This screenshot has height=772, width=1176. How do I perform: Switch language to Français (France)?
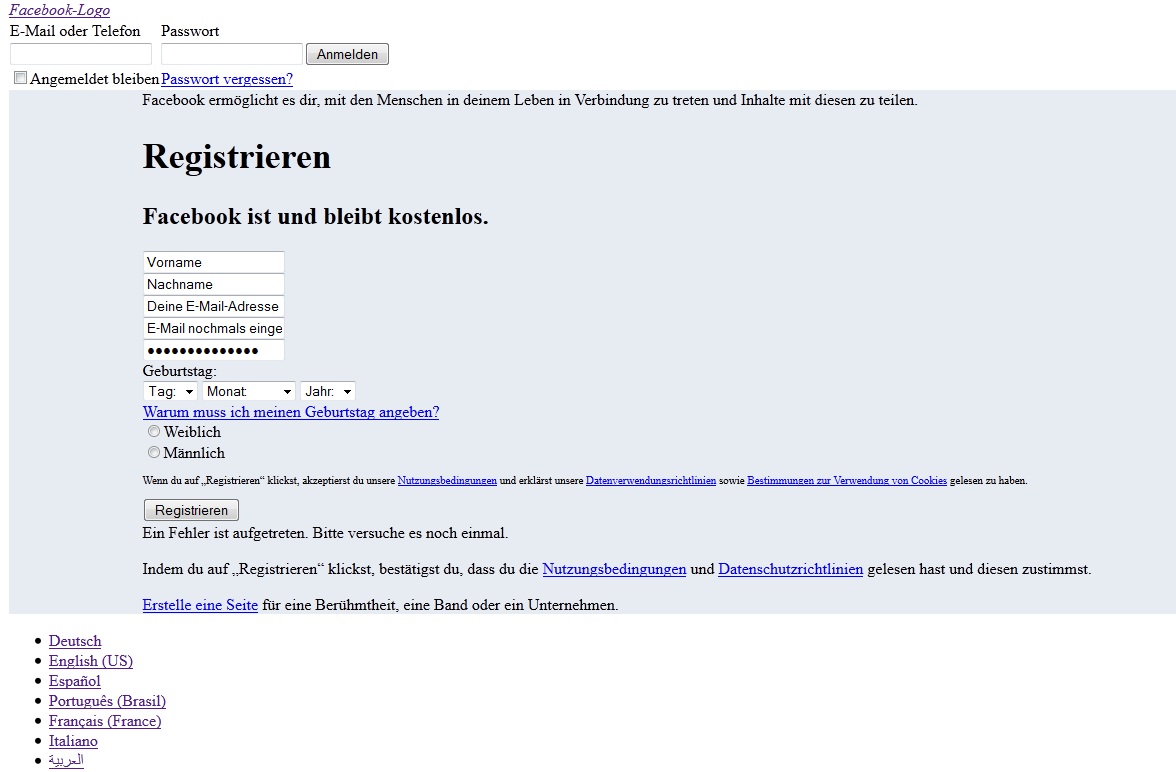tap(105, 721)
